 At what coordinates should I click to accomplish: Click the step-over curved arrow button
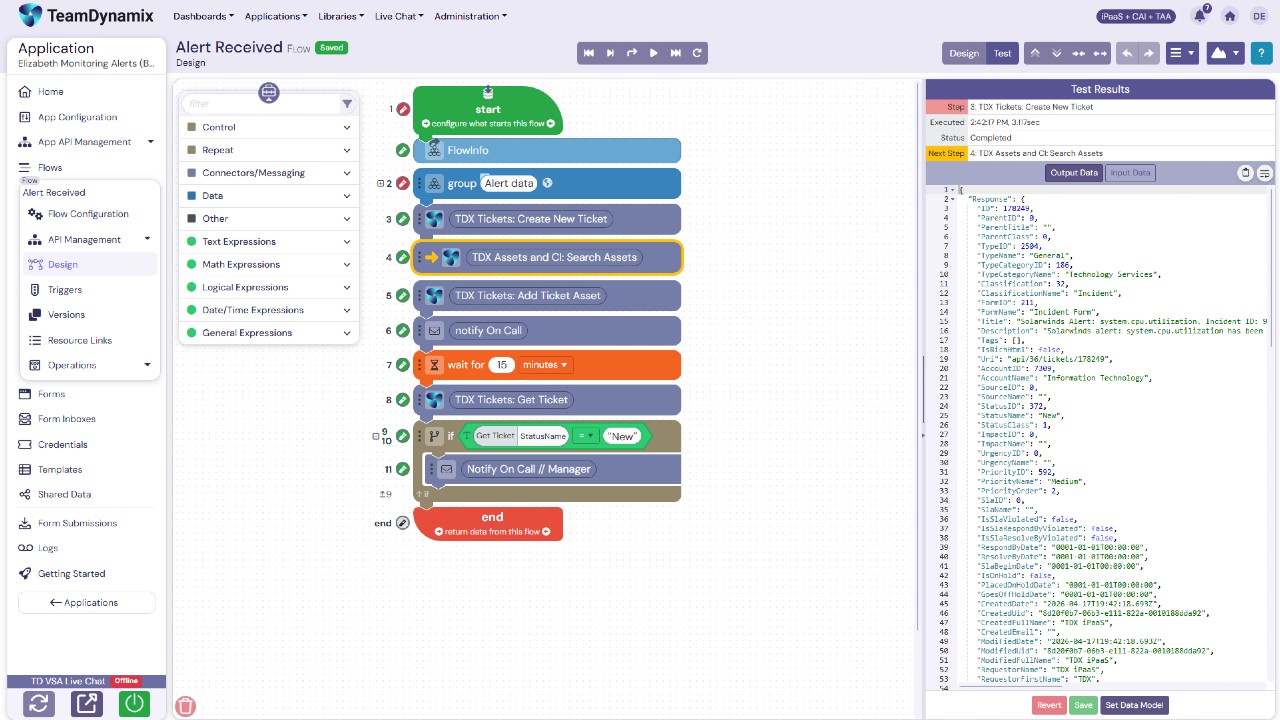(632, 53)
